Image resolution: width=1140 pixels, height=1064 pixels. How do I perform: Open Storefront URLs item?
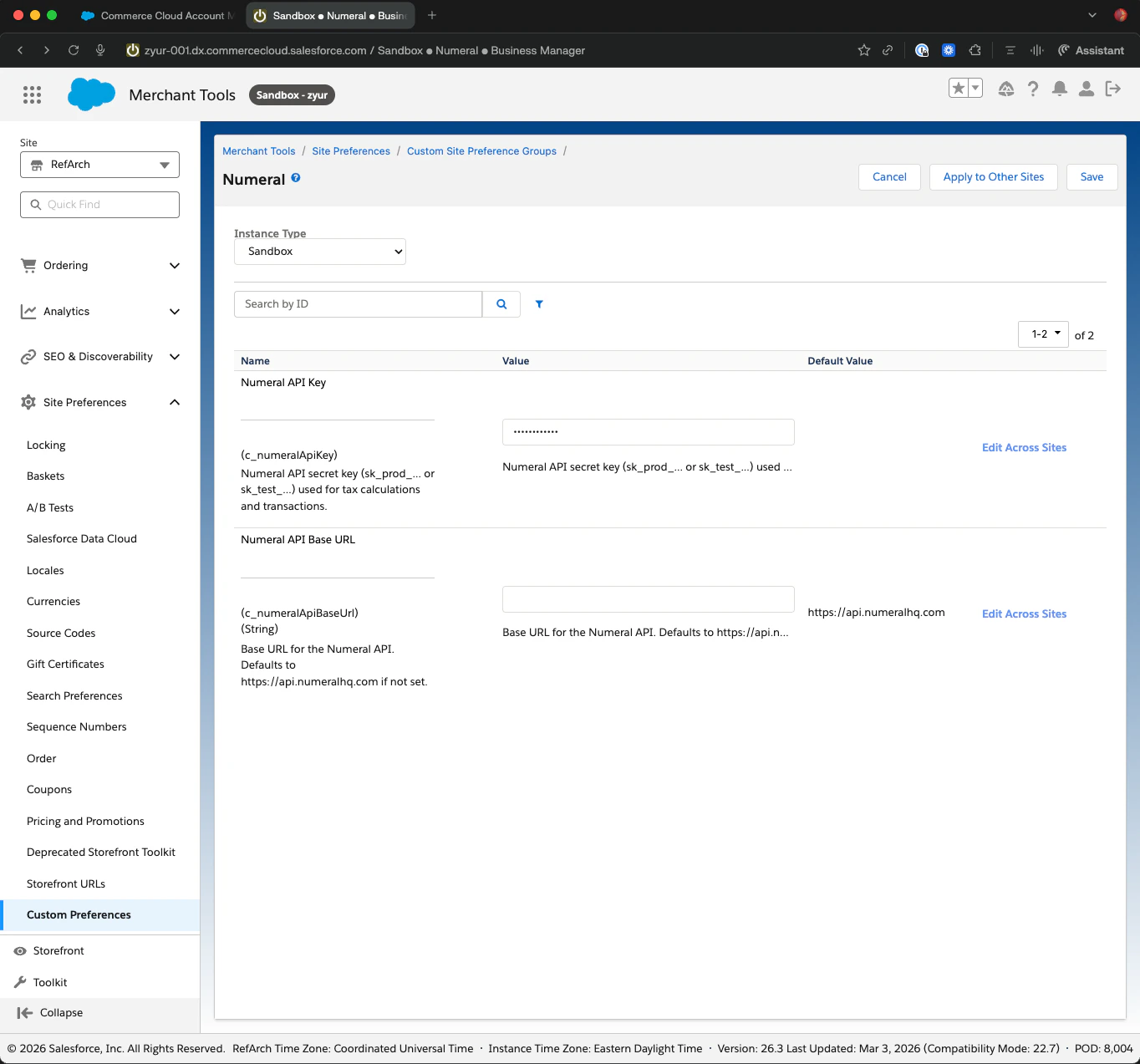(66, 883)
